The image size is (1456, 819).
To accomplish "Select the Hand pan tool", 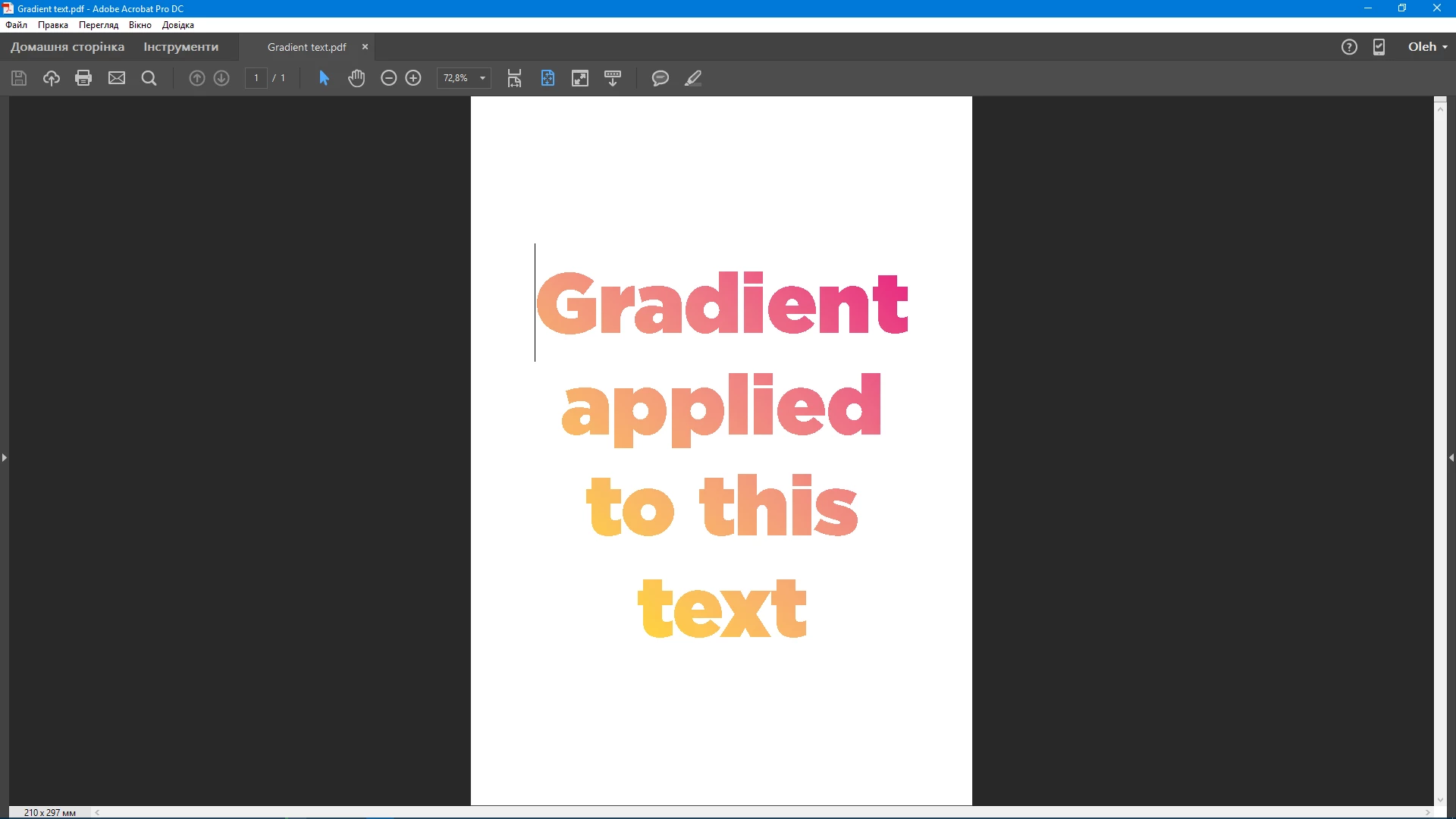I will tap(356, 78).
